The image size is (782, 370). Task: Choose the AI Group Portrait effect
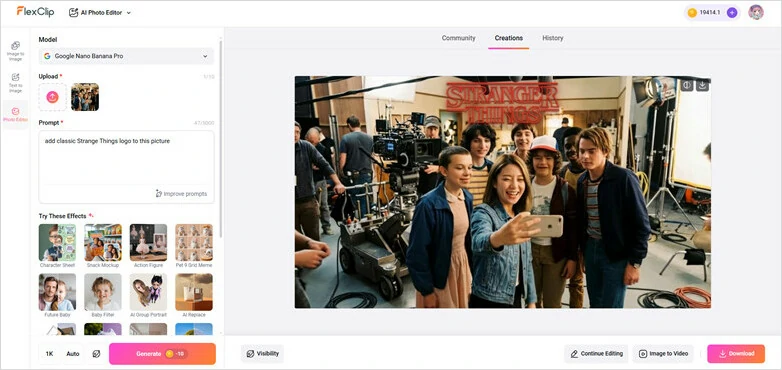click(x=148, y=295)
